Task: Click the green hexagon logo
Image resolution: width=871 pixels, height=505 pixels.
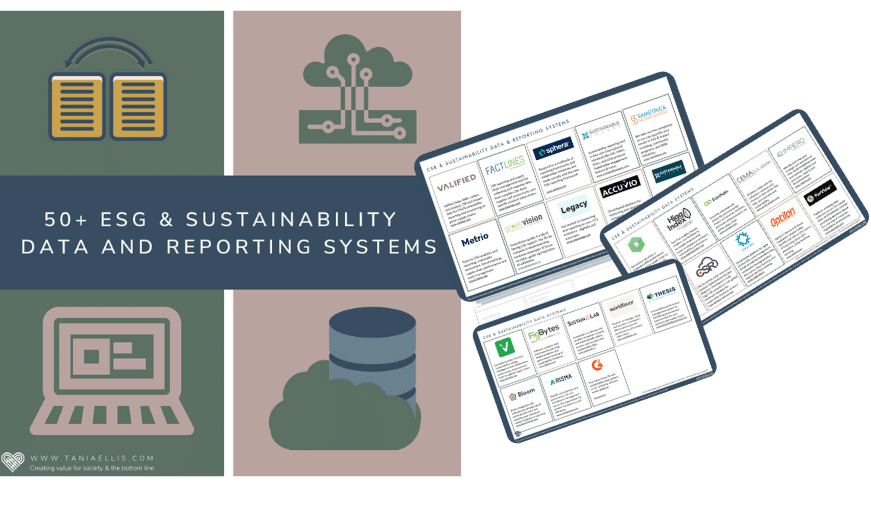Action: coord(636,246)
